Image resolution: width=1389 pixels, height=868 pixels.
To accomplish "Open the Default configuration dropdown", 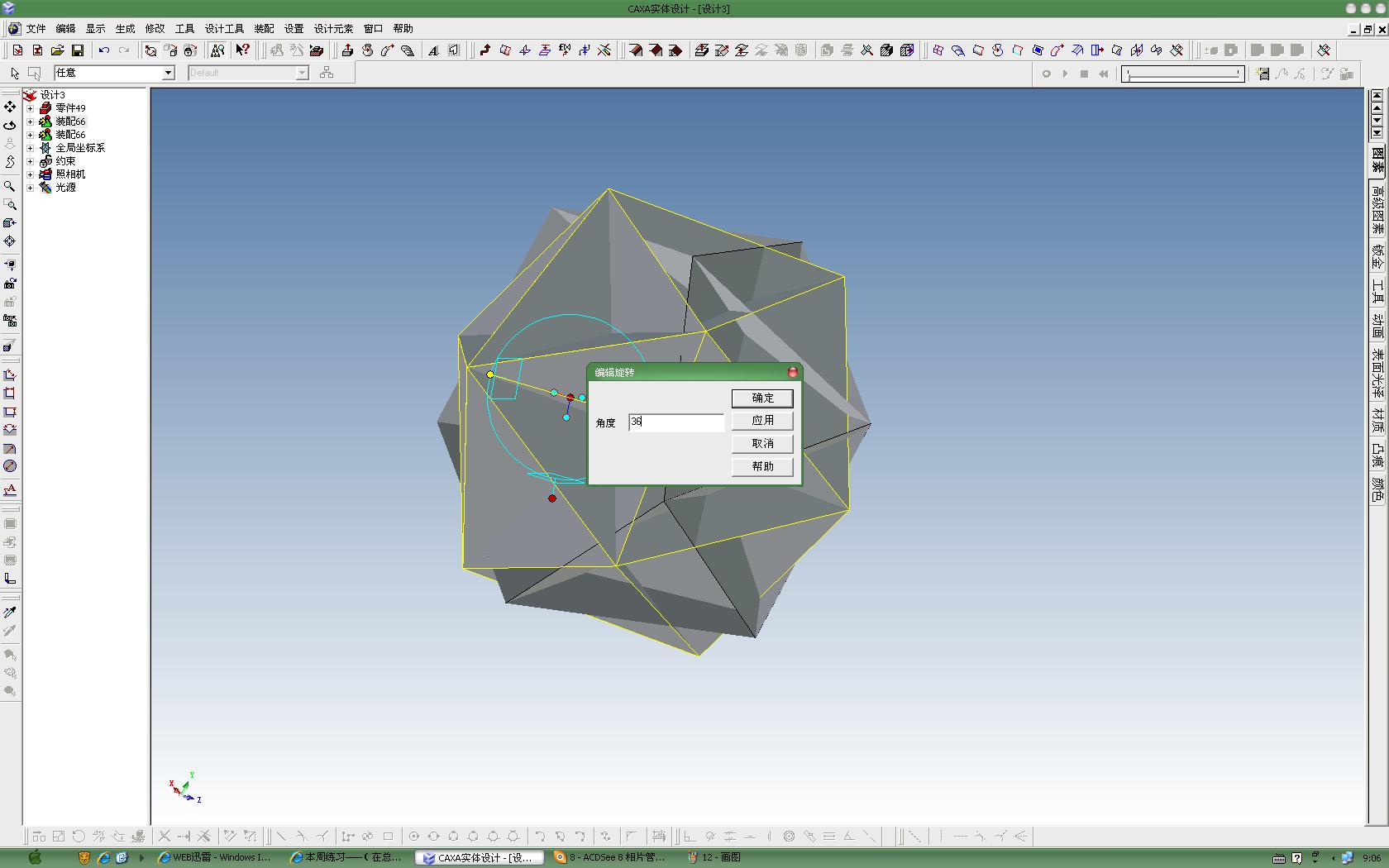I will click(x=303, y=73).
